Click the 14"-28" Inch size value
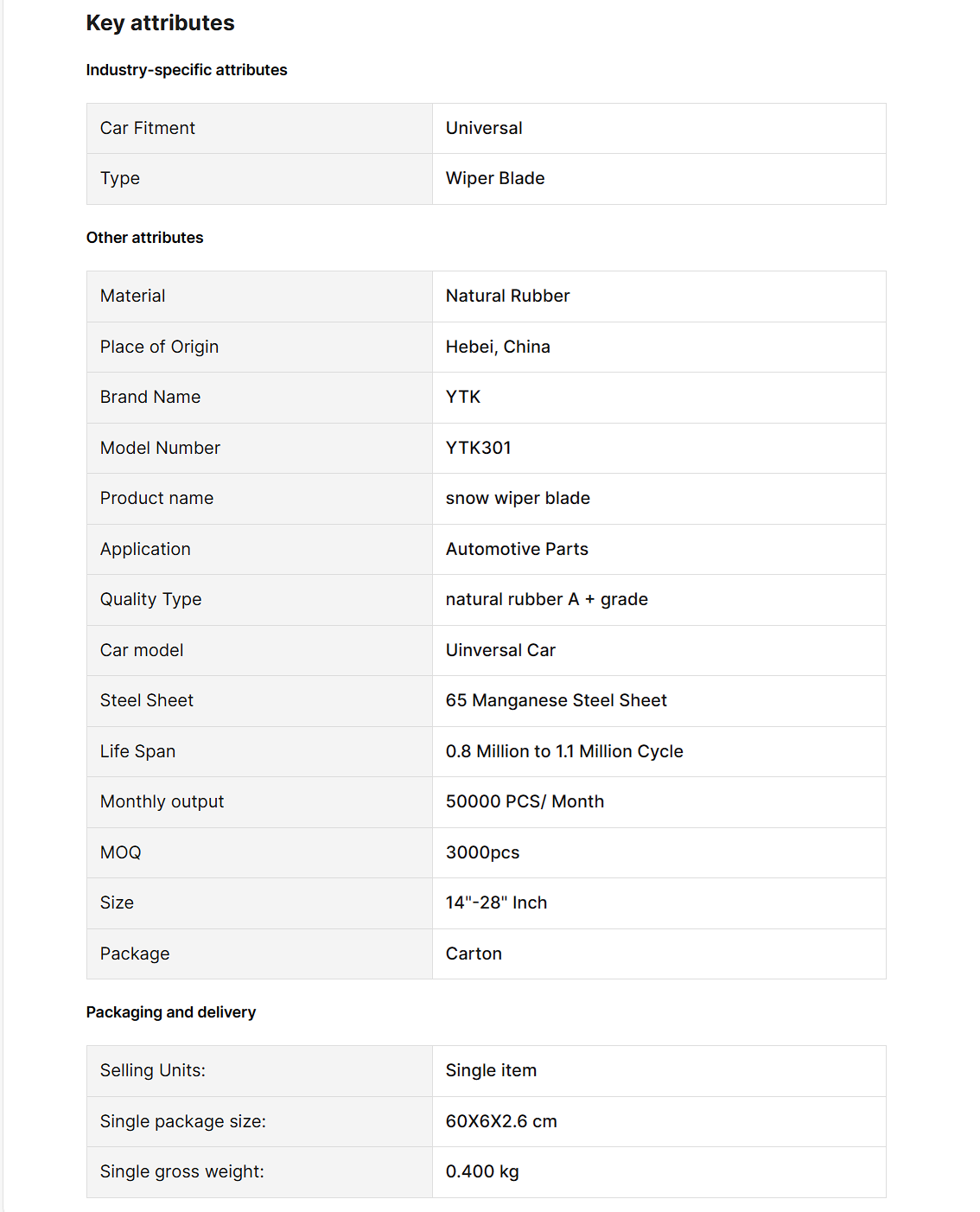This screenshot has width=980, height=1212. tap(496, 903)
